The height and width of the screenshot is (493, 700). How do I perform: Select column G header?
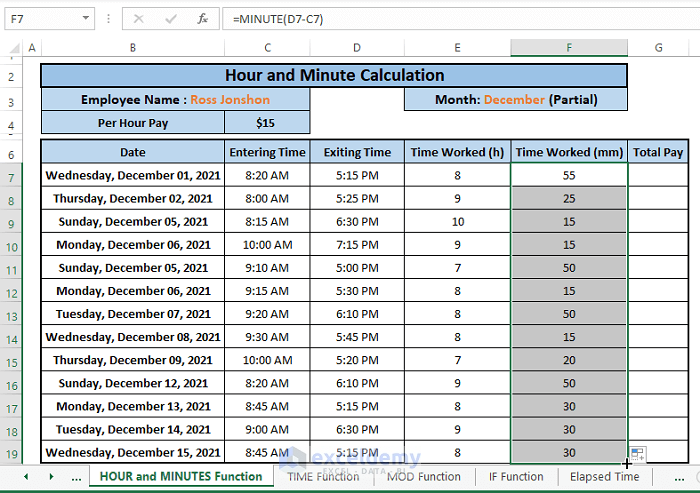[x=658, y=48]
